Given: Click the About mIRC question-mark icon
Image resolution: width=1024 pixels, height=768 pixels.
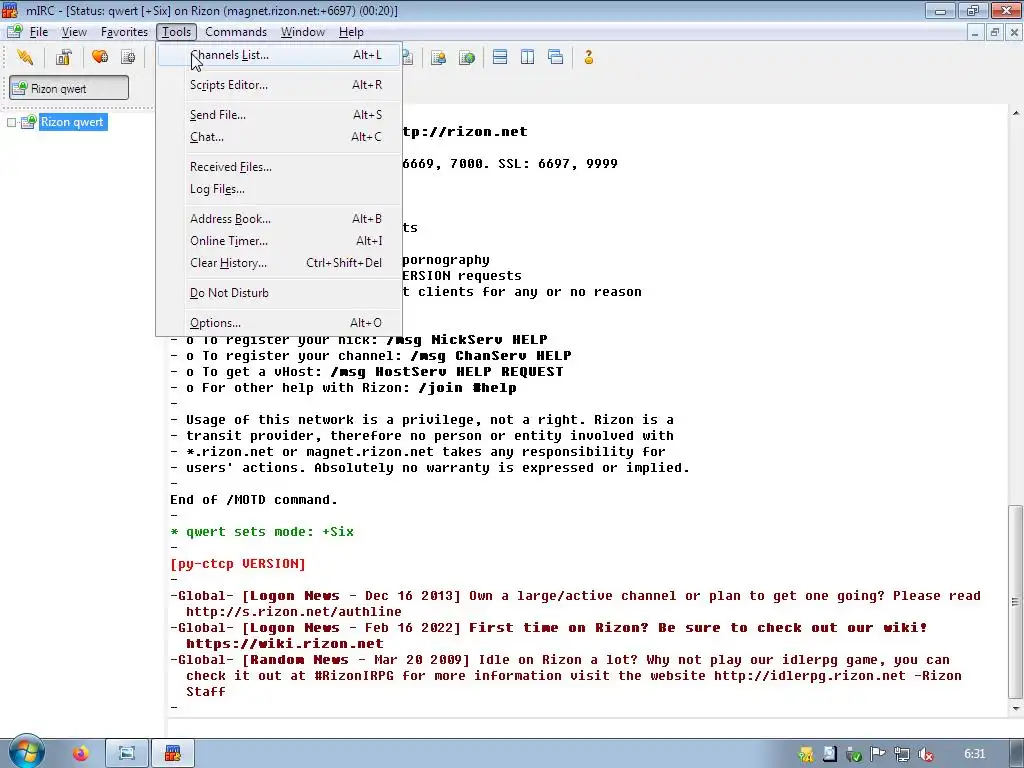Looking at the screenshot, I should tap(589, 57).
